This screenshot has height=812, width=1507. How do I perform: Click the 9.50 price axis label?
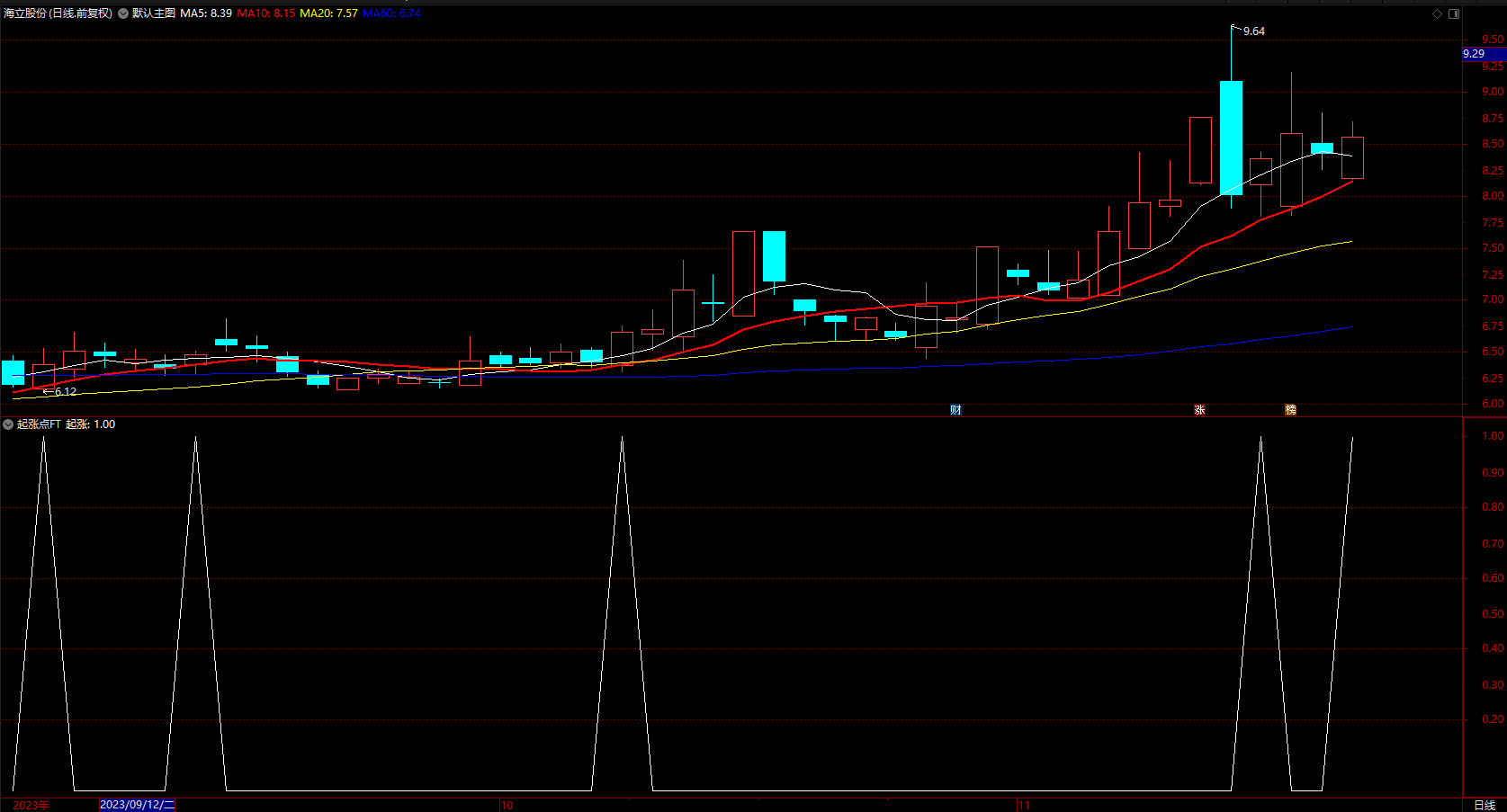point(1493,40)
